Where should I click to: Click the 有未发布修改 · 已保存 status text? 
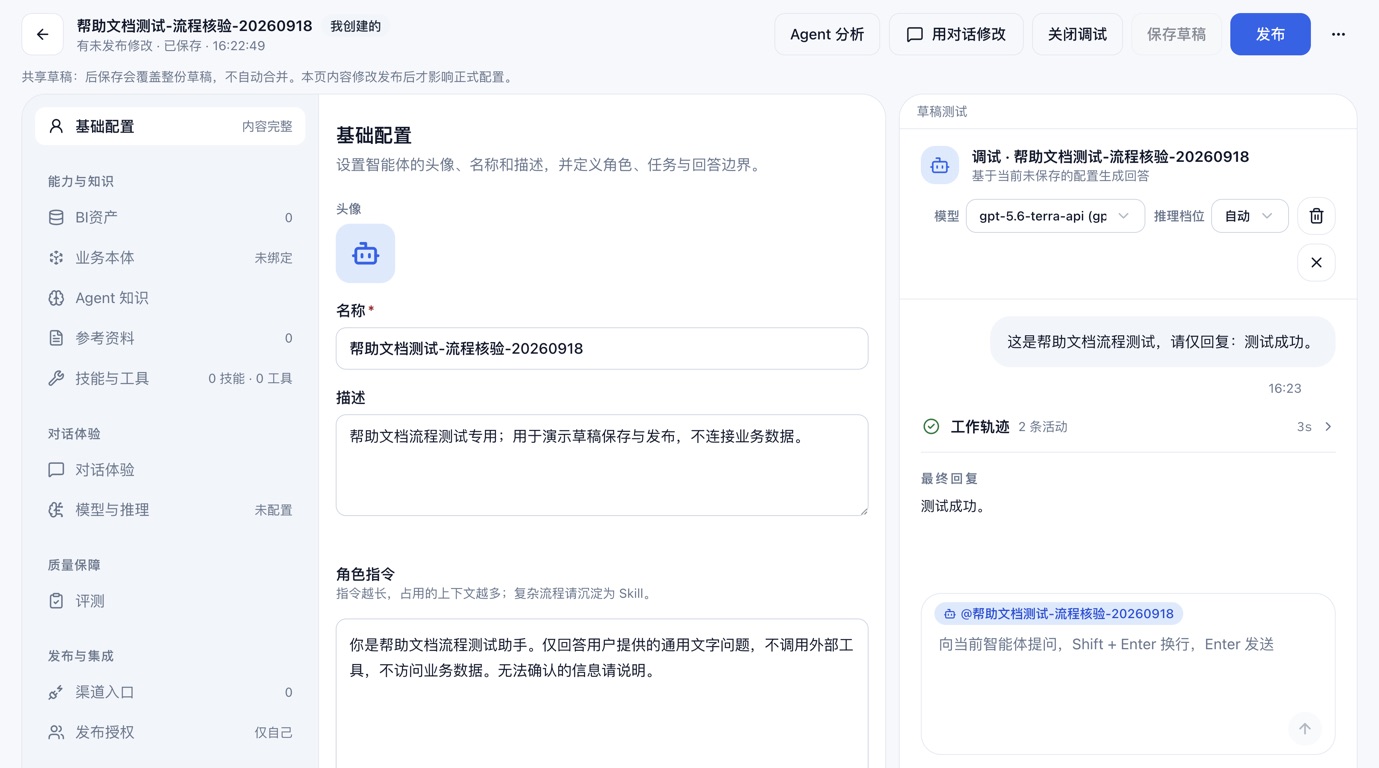[x=170, y=46]
